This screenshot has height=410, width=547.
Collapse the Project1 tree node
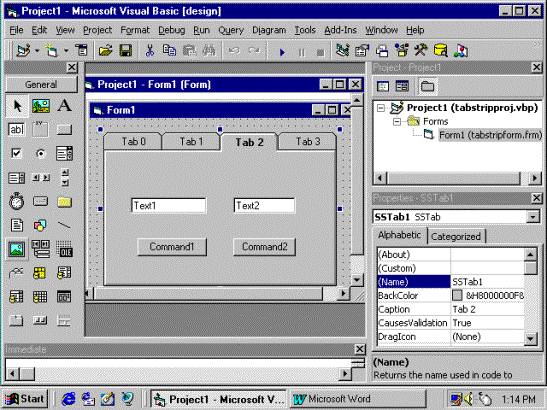coord(381,108)
